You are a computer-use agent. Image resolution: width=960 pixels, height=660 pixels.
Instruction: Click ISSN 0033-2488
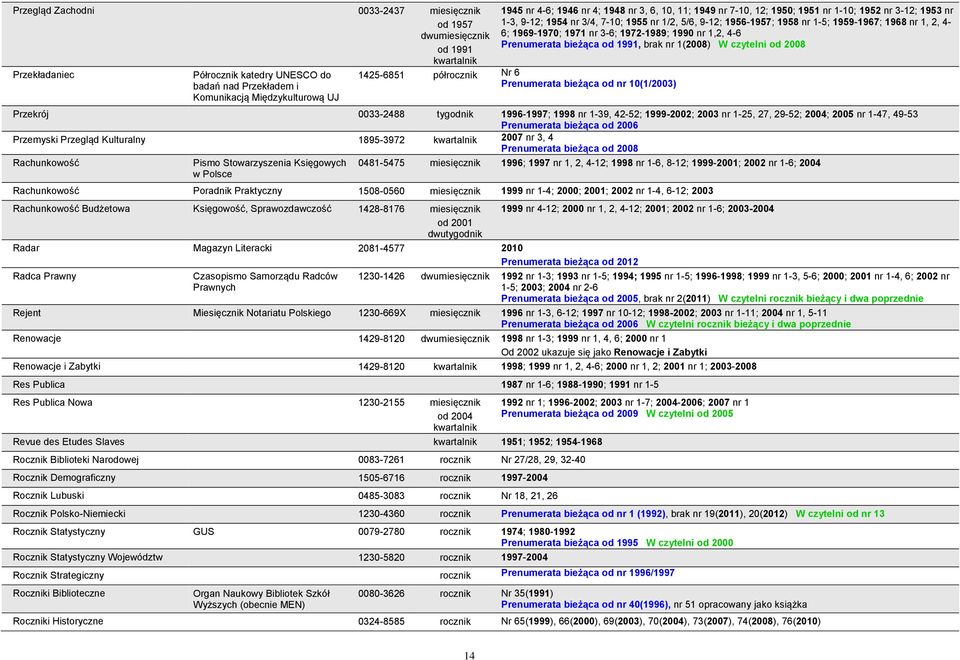pos(381,114)
